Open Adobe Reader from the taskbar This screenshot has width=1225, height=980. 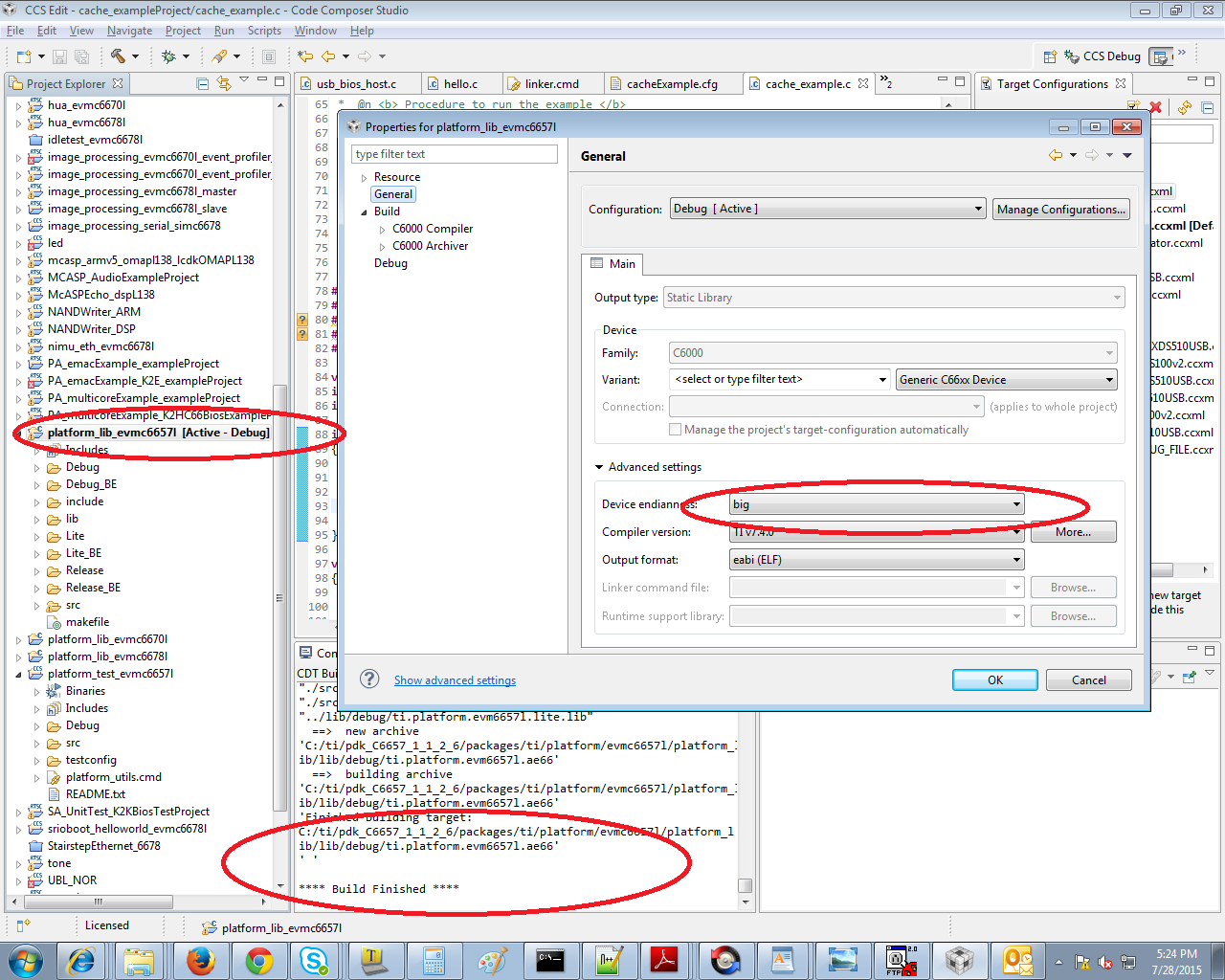664,960
